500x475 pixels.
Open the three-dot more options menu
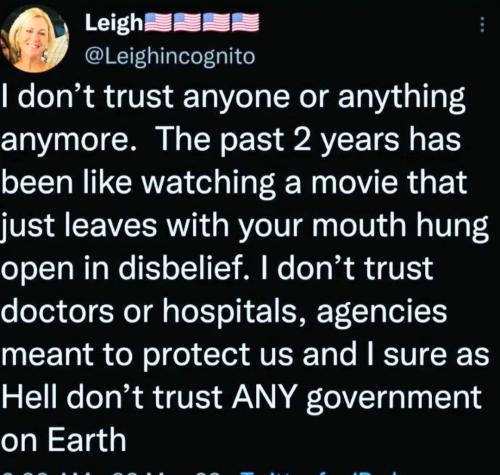click(482, 24)
